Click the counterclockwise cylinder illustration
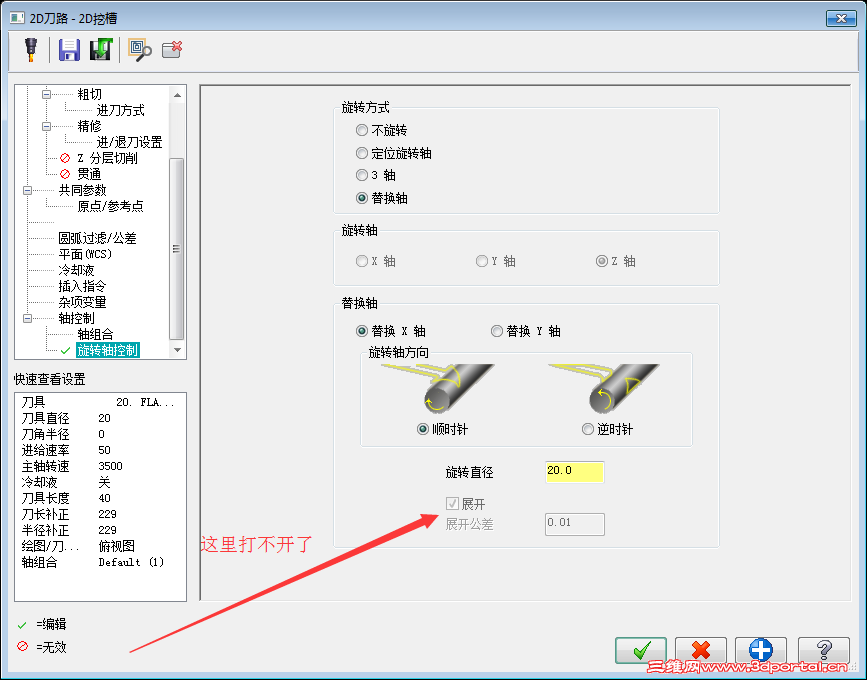The width and height of the screenshot is (867, 680). point(605,388)
